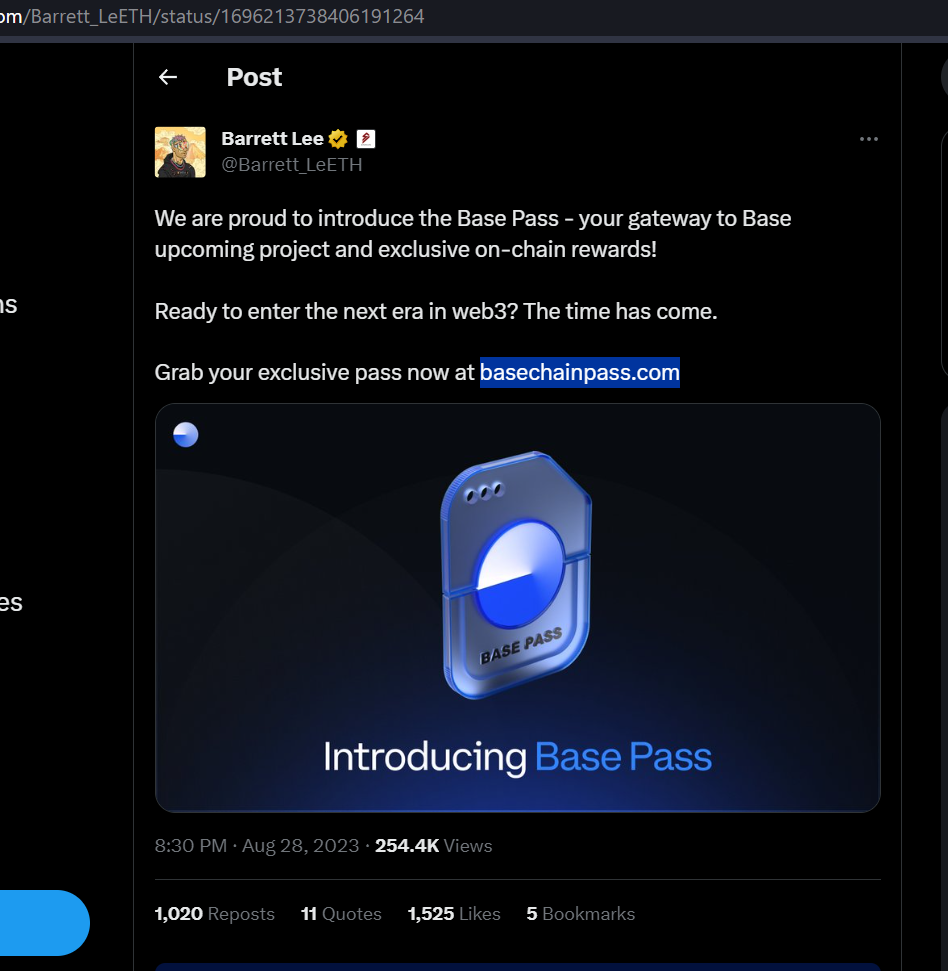The image size is (948, 971).
Task: View the 254.4K Views count
Action: [x=433, y=845]
